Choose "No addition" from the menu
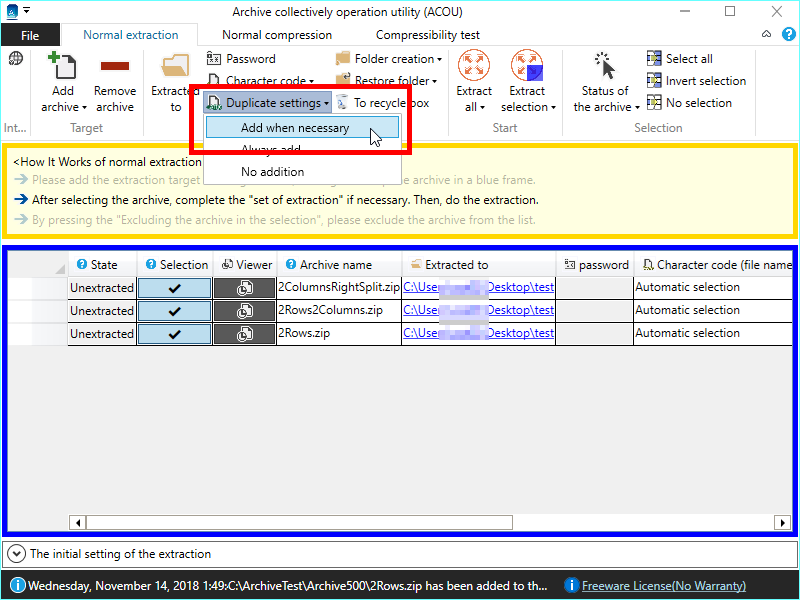Viewport: 800px width, 600px height. click(x=272, y=172)
